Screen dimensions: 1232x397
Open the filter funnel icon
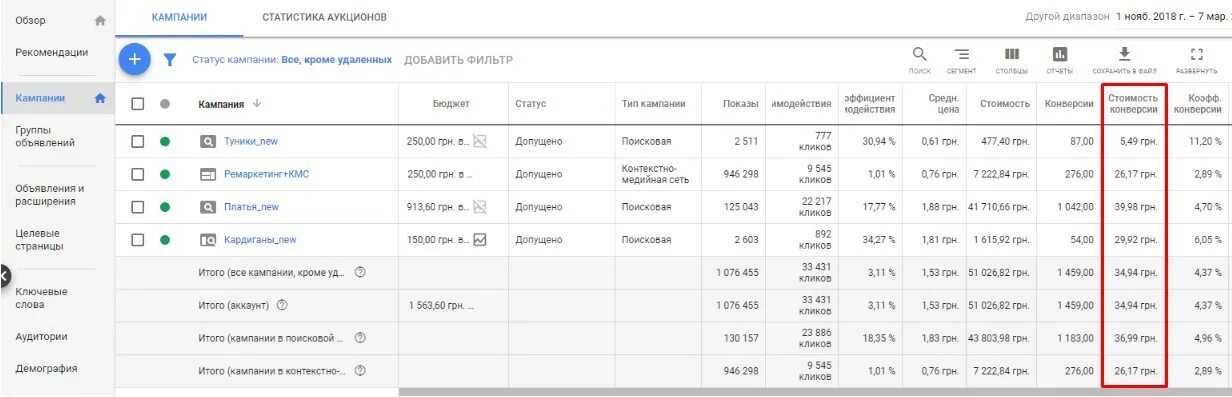click(x=170, y=60)
